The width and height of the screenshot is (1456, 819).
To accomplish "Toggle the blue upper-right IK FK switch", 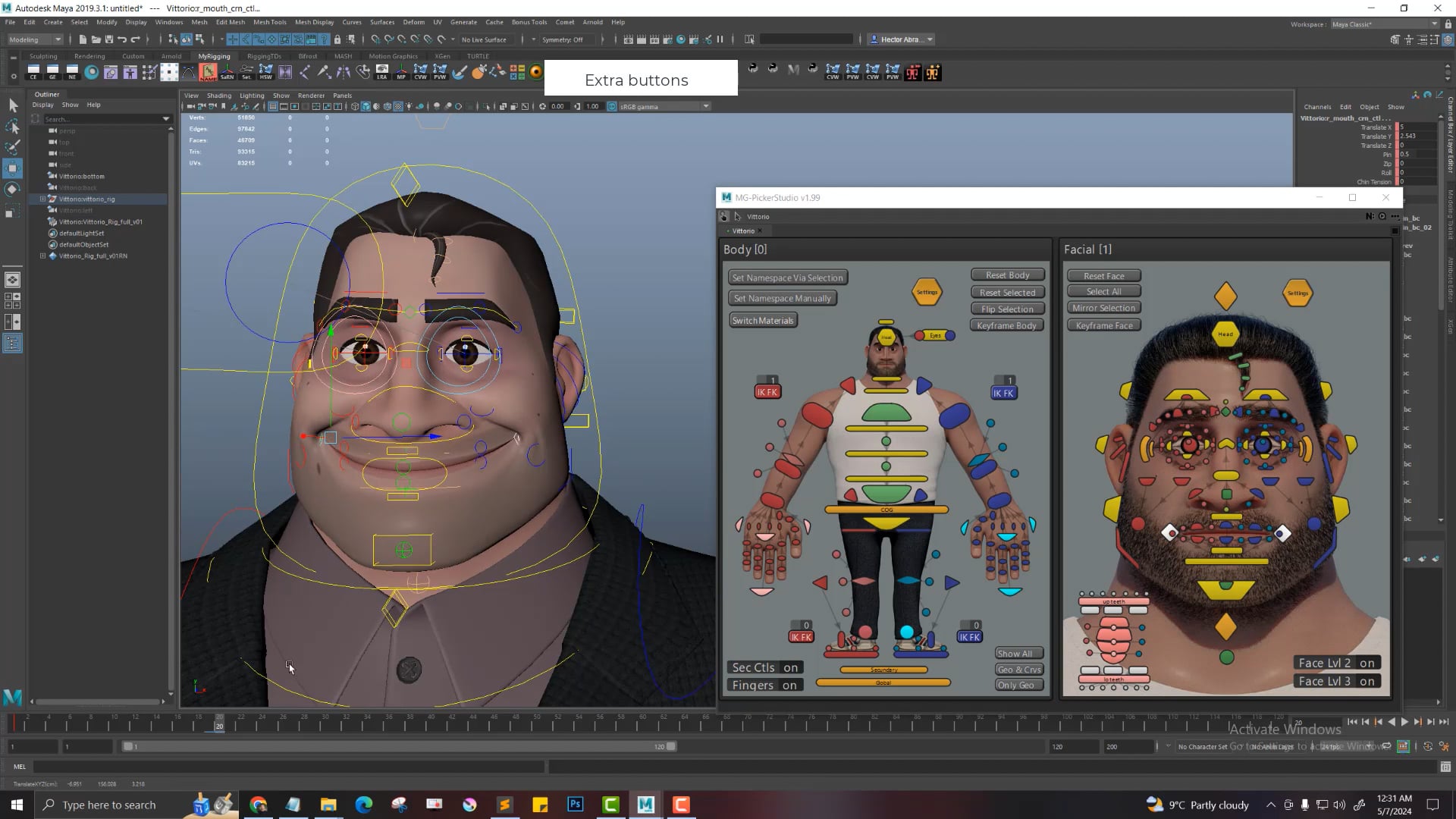I will tap(1003, 393).
